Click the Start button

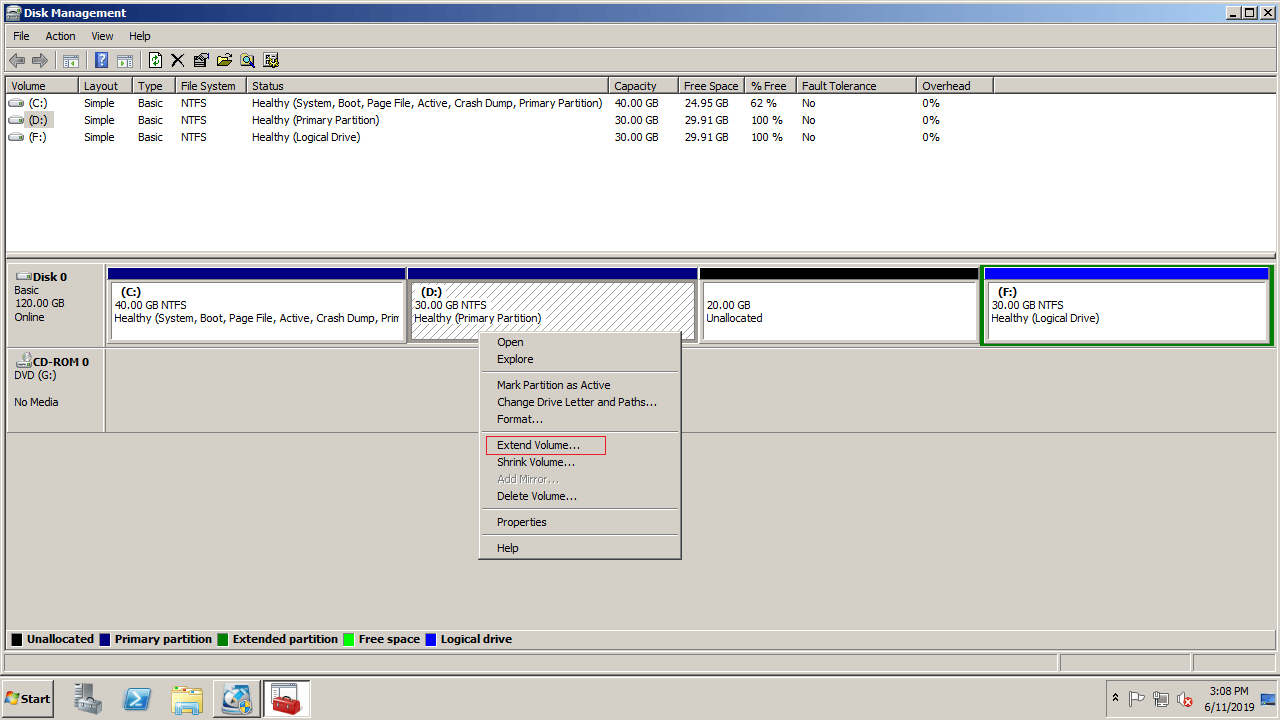(x=27, y=699)
